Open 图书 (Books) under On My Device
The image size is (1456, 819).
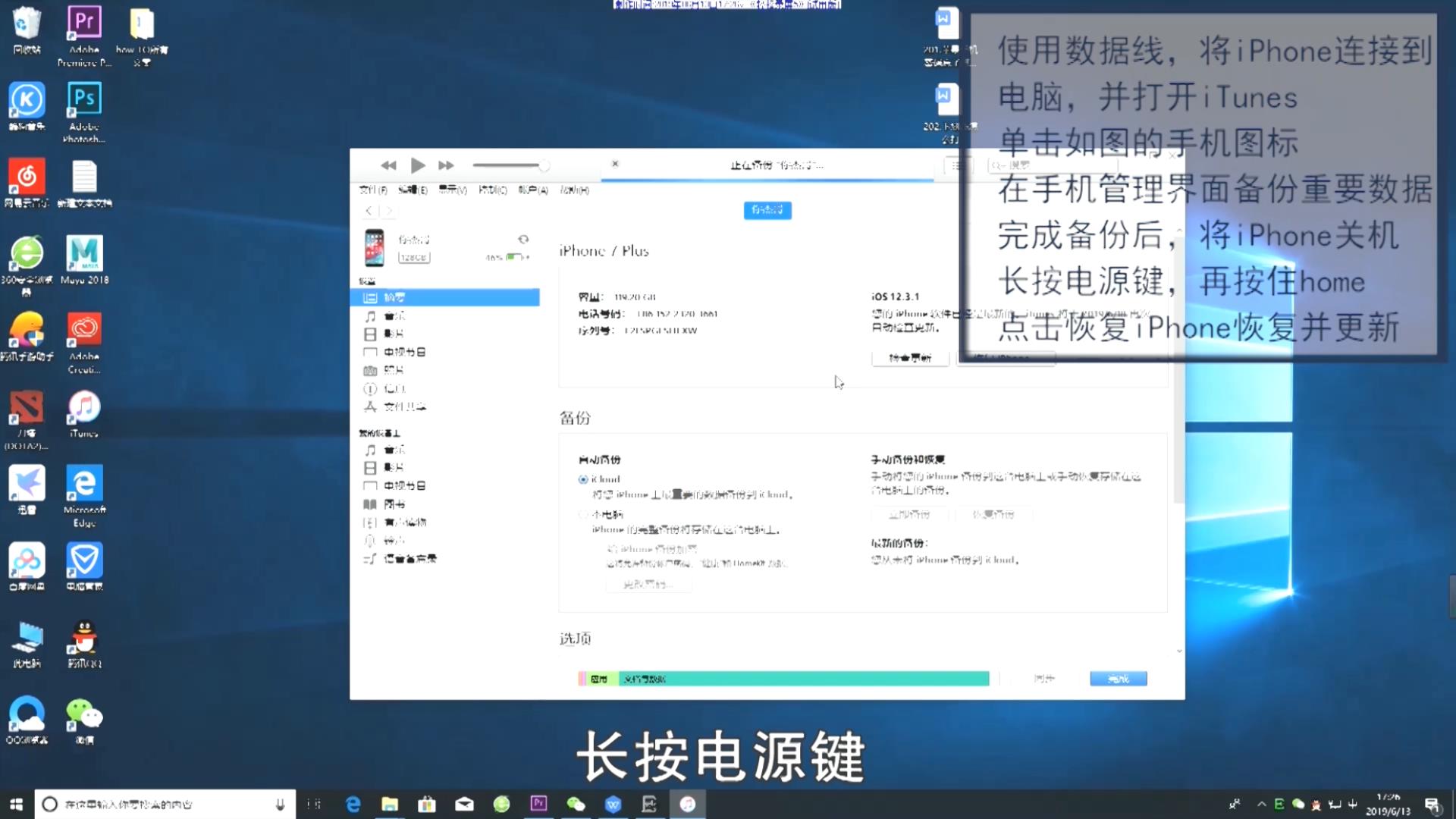click(x=393, y=504)
